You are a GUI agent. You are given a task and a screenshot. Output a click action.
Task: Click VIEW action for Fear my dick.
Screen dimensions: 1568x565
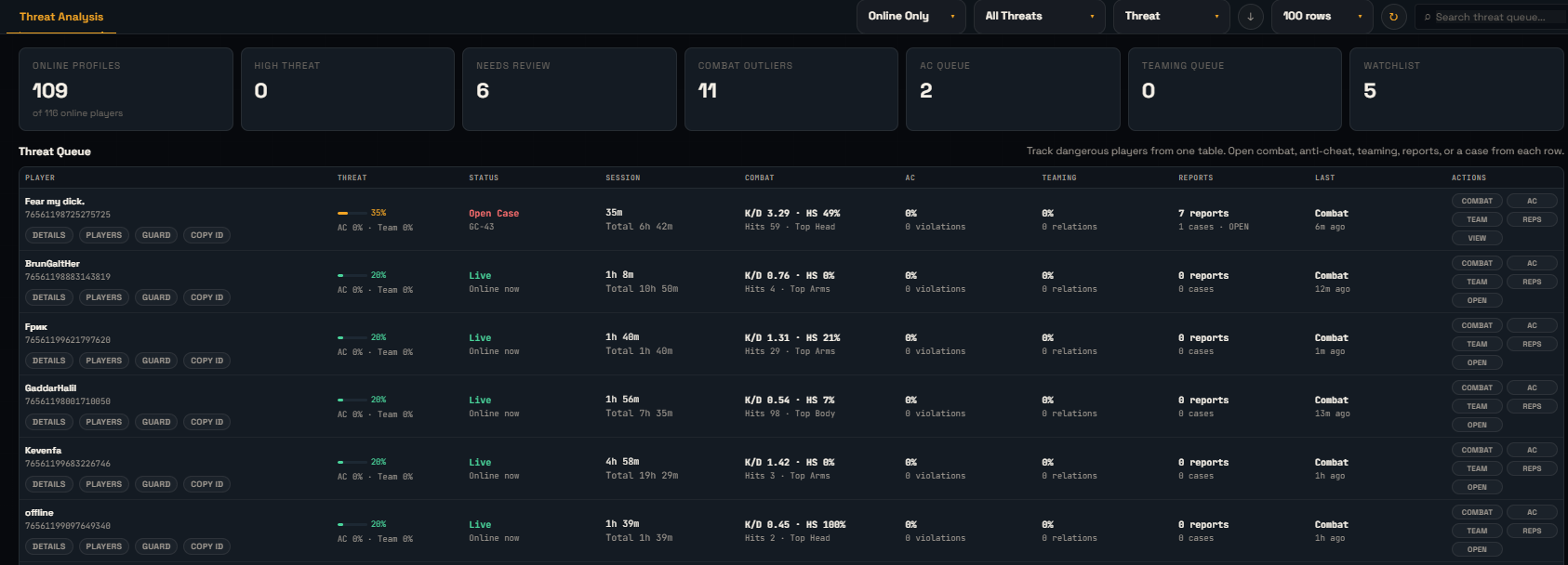[x=1477, y=238]
